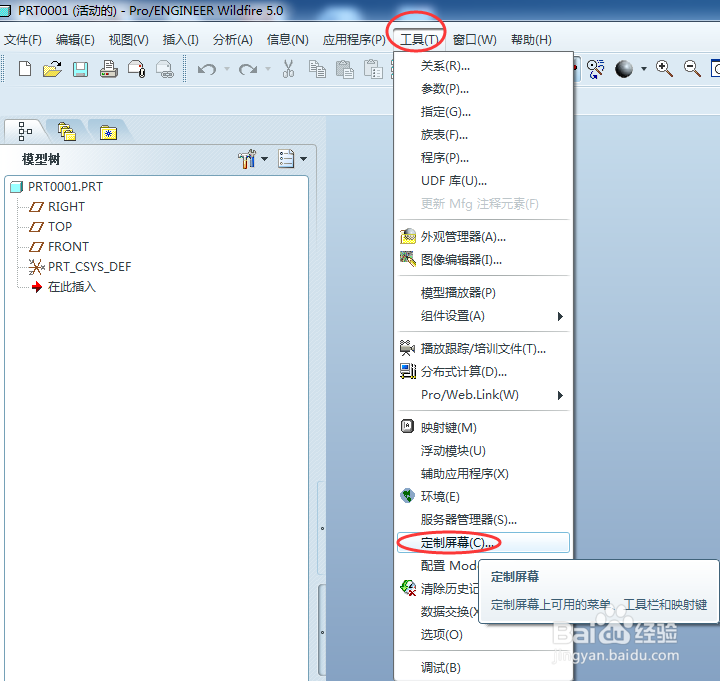Expand 组件设置(A) submenu
The width and height of the screenshot is (720, 681).
(484, 316)
